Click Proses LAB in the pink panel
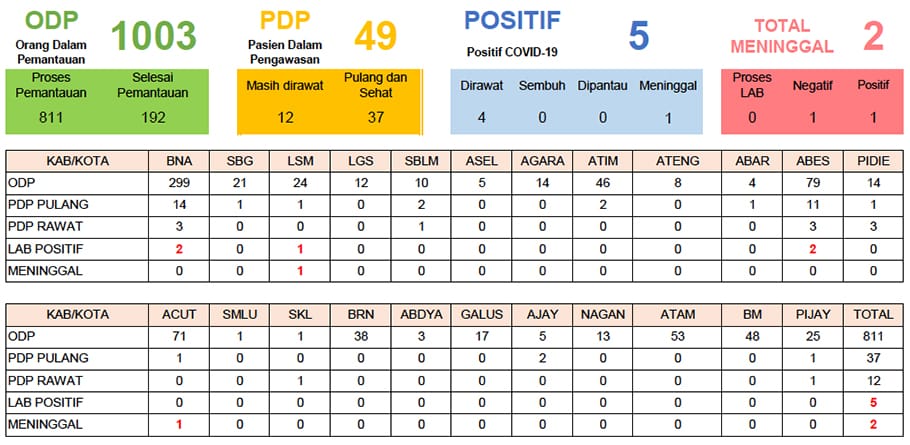 (x=752, y=85)
